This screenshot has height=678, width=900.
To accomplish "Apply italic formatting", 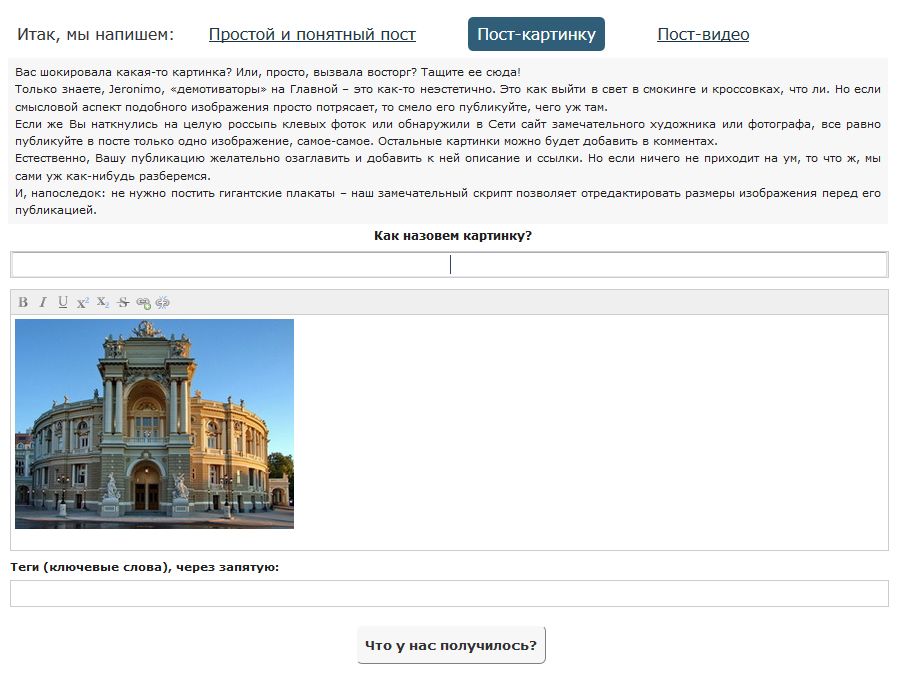I will [42, 302].
